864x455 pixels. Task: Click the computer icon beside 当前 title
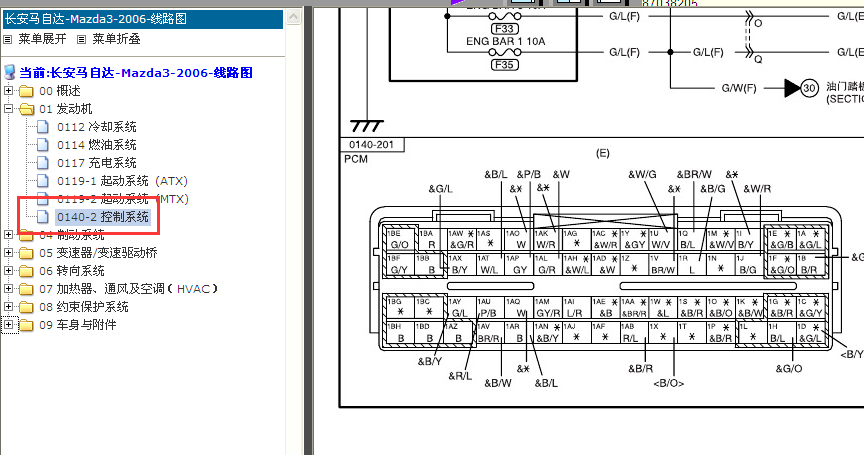click(9, 72)
